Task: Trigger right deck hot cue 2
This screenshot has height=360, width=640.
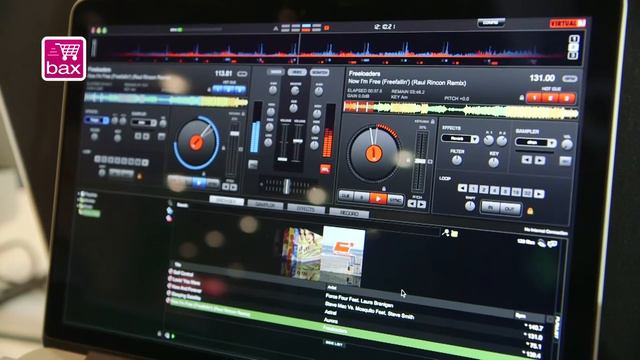Action: (x=550, y=98)
